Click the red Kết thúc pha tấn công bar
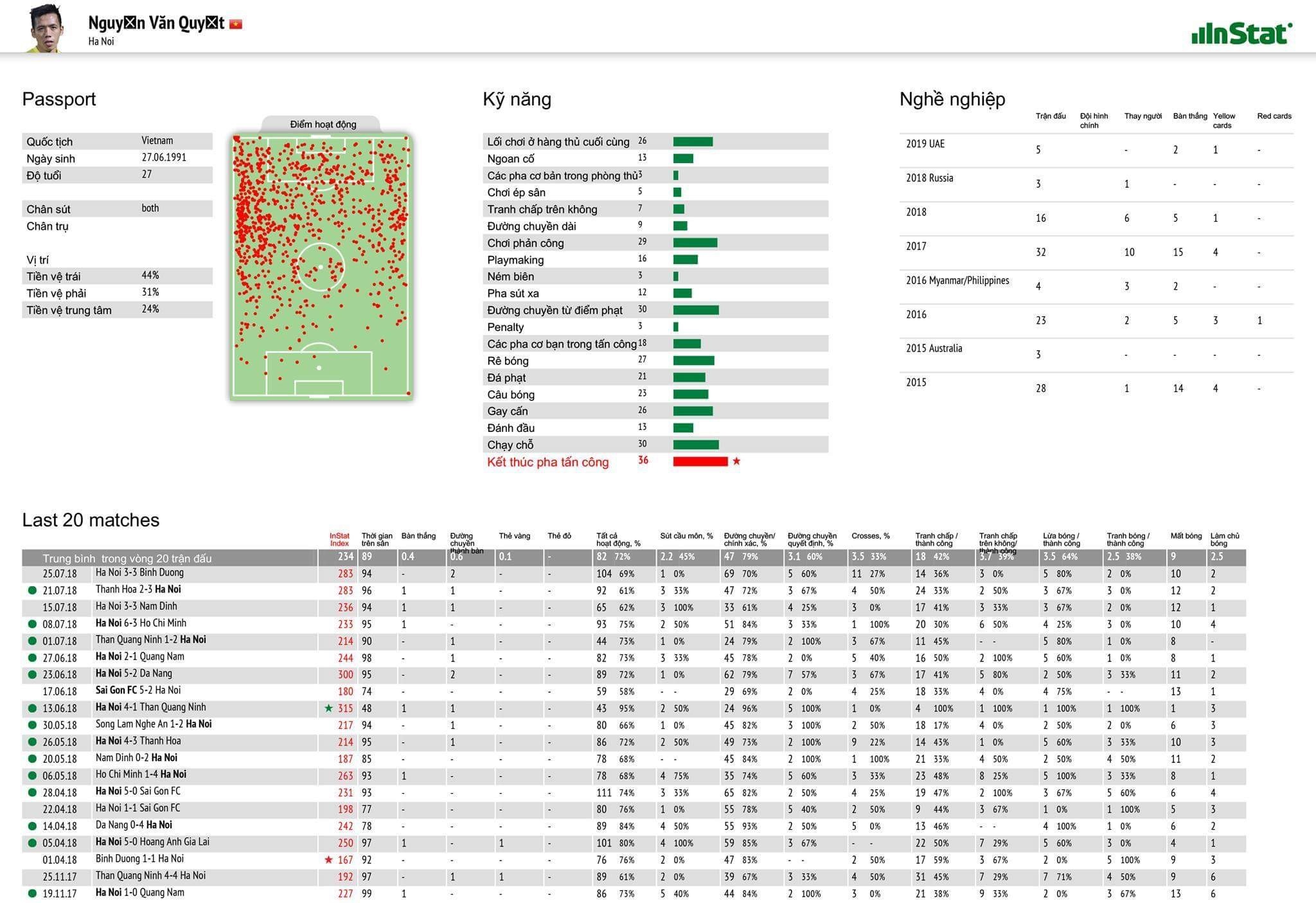The width and height of the screenshot is (1316, 903). point(700,461)
